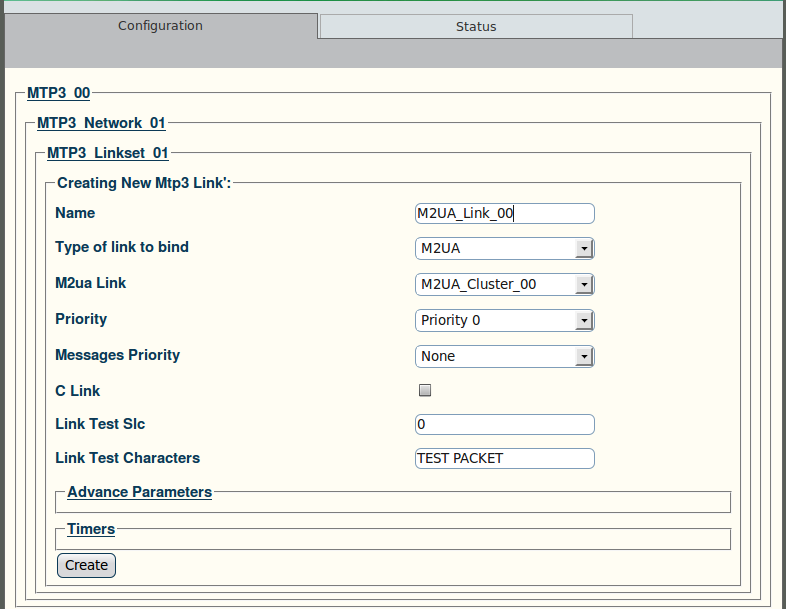786x609 pixels.
Task: Select the None messages priority combo
Action: (505, 357)
